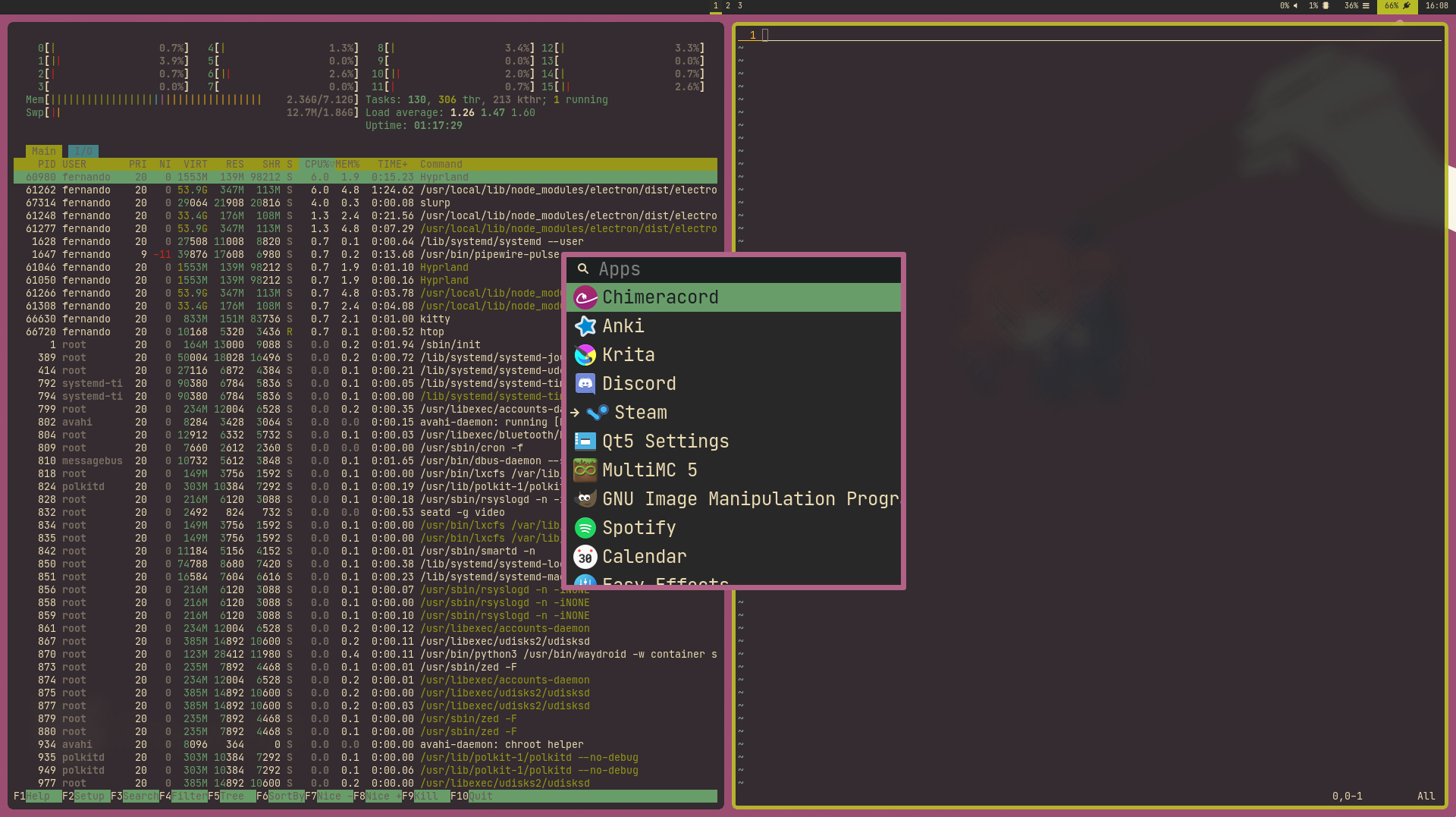Click F10 Quit in htop footer
This screenshot has height=817, width=1456.
[472, 797]
